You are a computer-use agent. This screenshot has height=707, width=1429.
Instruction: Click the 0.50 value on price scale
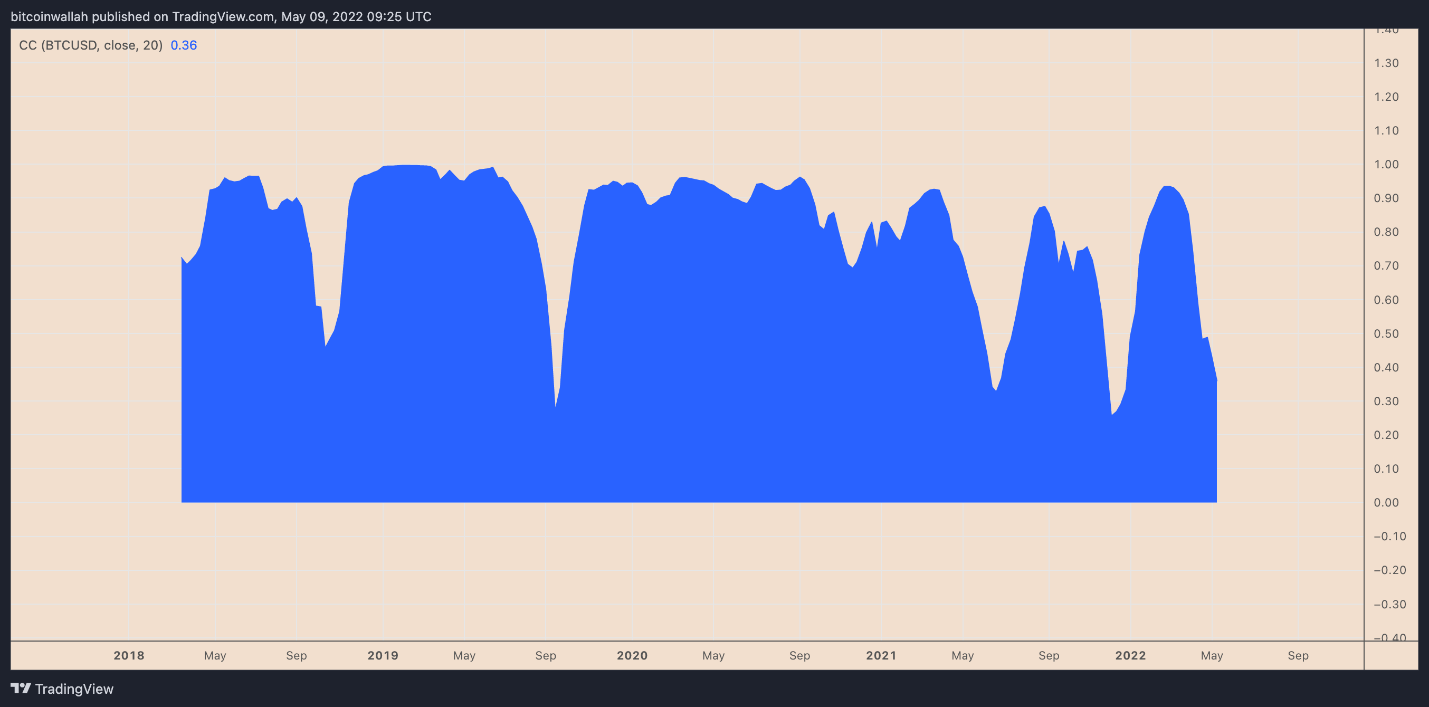[1385, 333]
